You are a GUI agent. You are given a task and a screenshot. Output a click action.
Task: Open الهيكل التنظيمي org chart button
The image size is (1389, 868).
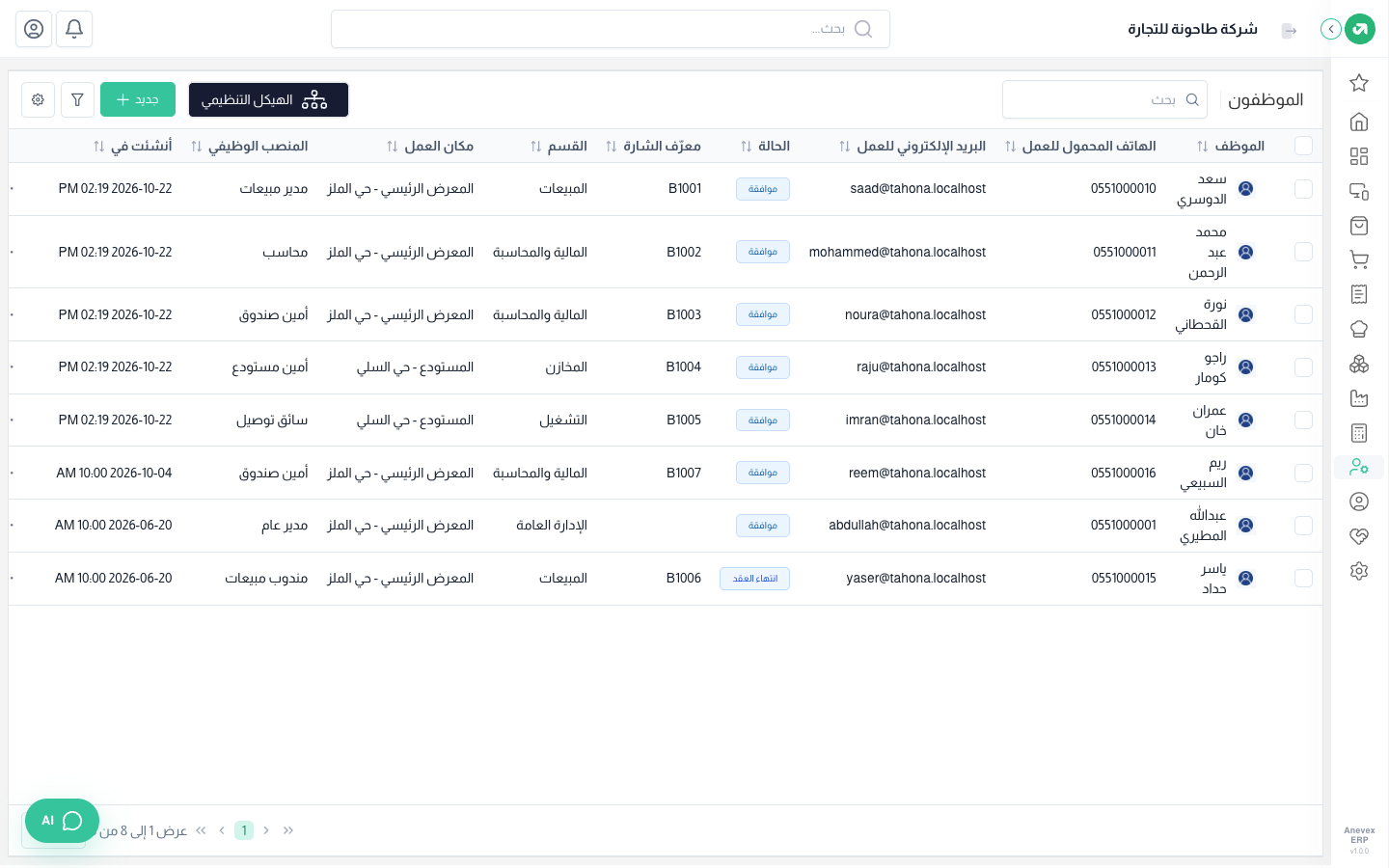(268, 99)
